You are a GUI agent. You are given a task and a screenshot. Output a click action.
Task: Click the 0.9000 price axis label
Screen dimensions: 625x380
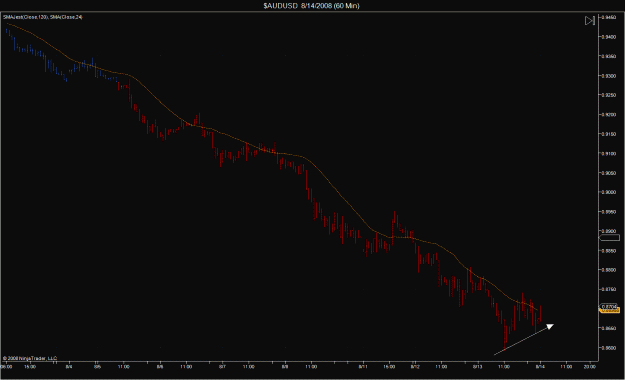[x=609, y=192]
